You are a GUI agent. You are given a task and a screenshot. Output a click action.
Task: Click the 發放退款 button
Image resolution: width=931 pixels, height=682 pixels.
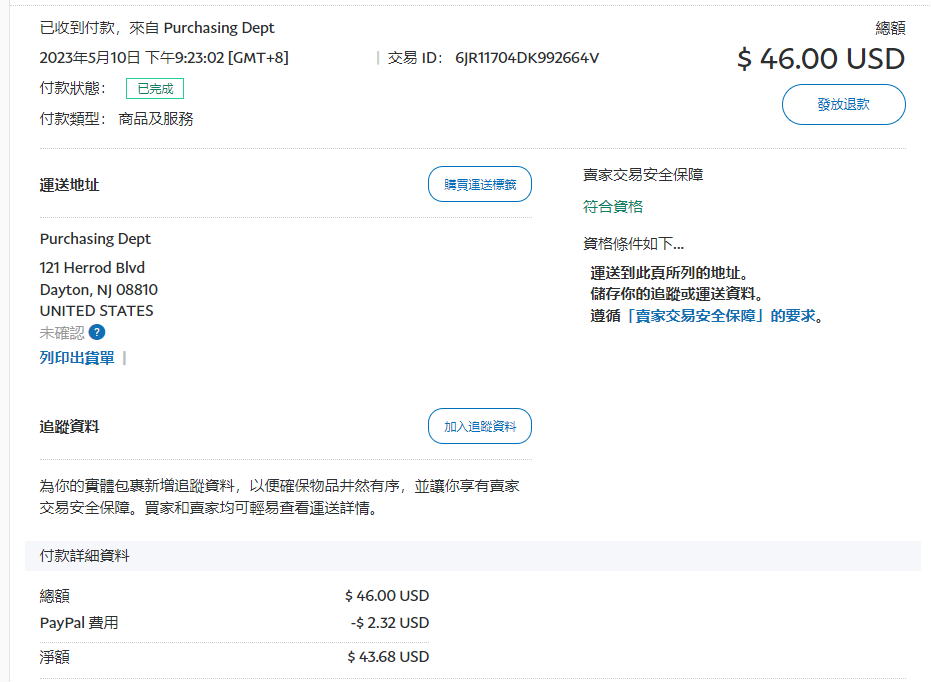point(843,105)
